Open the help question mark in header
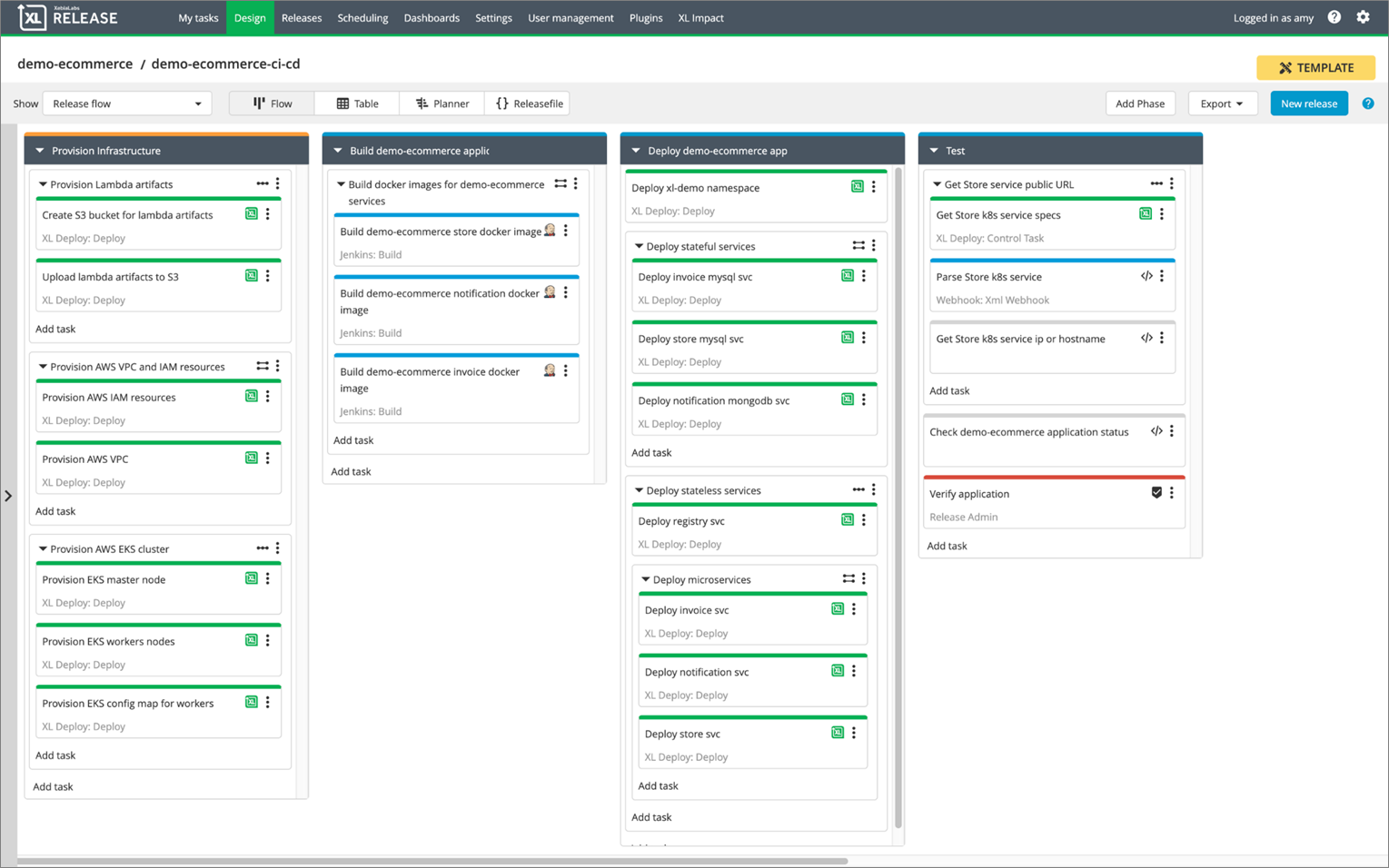Viewport: 1389px width, 868px height. (x=1334, y=17)
